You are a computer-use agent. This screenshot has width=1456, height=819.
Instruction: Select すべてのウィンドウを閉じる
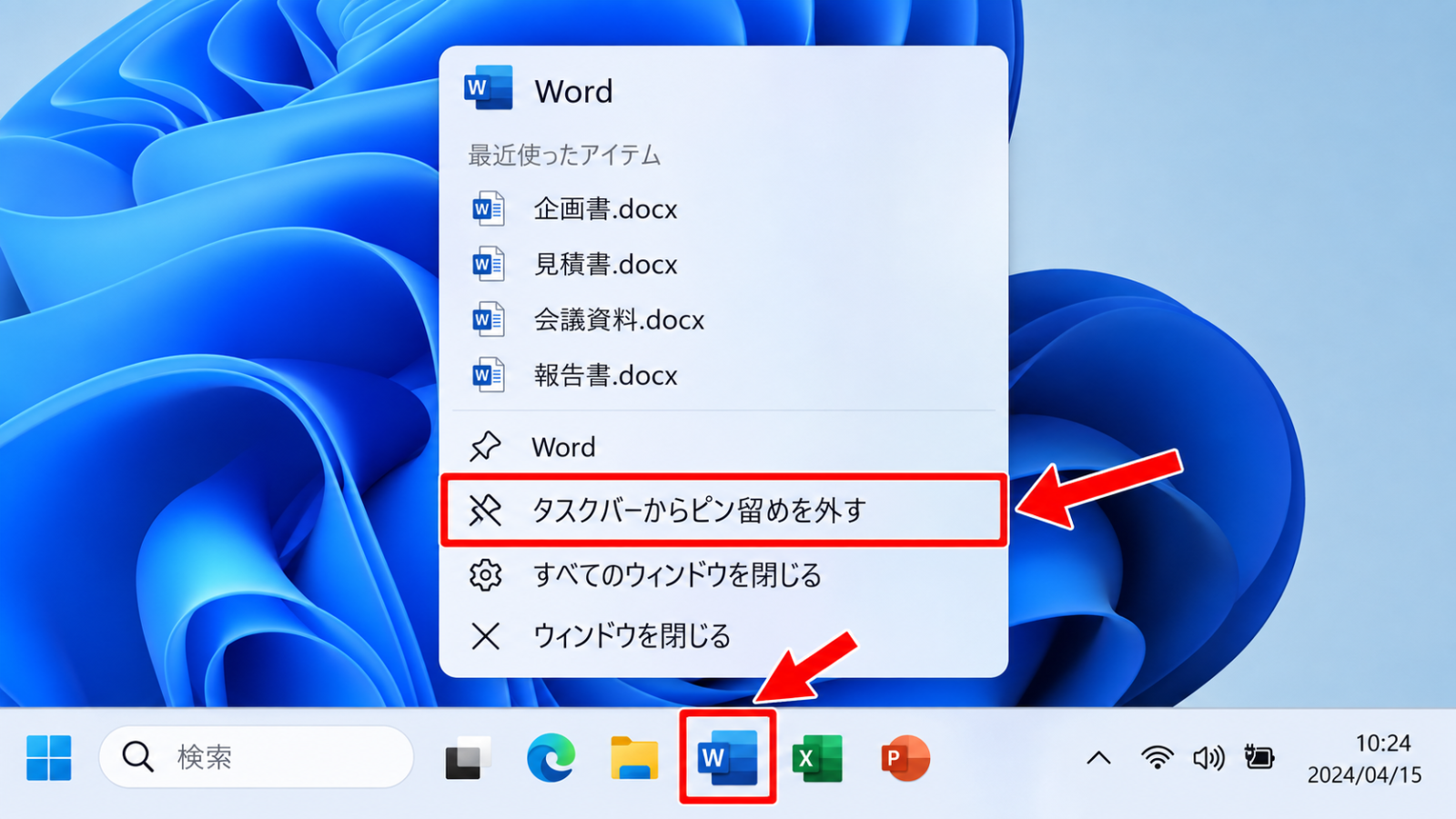(723, 575)
